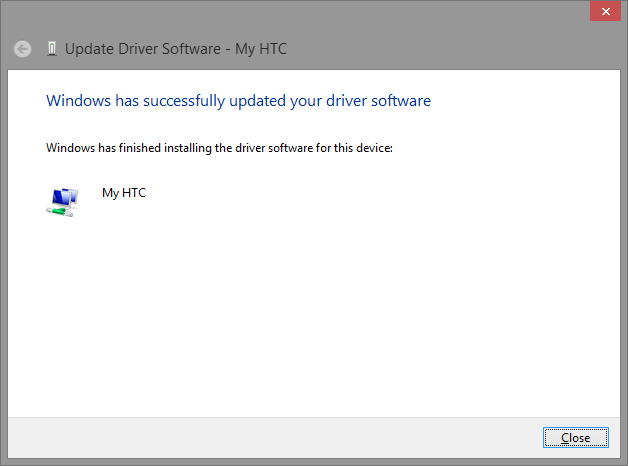Click the grey footer bar left of Close
Viewport: 628px width, 466px height.
pyautogui.click(x=272, y=438)
